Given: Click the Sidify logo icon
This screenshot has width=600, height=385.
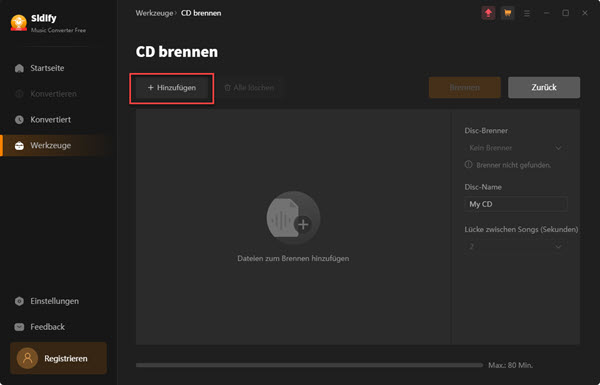Looking at the screenshot, I should point(19,23).
